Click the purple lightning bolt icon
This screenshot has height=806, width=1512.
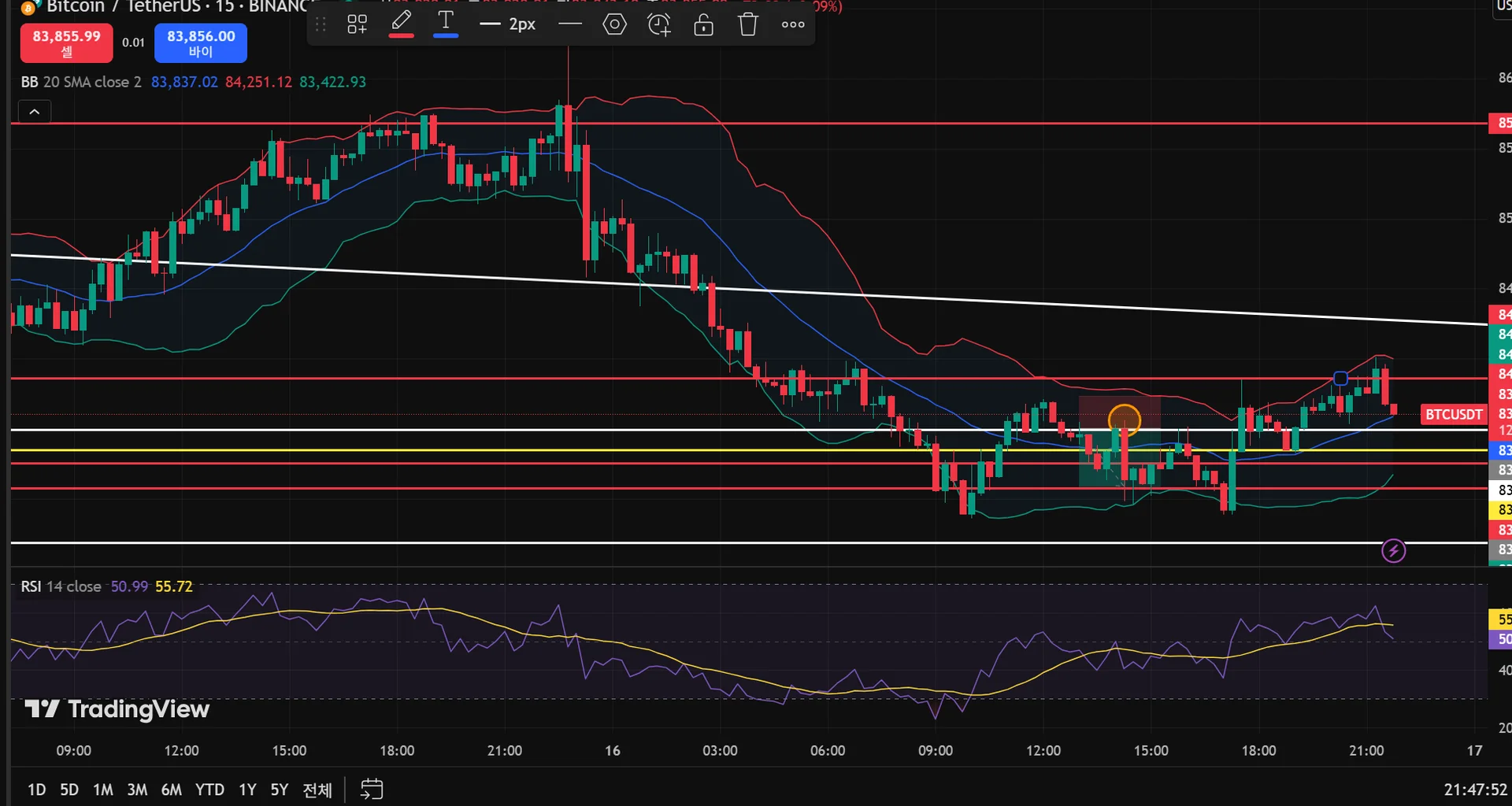tap(1393, 551)
